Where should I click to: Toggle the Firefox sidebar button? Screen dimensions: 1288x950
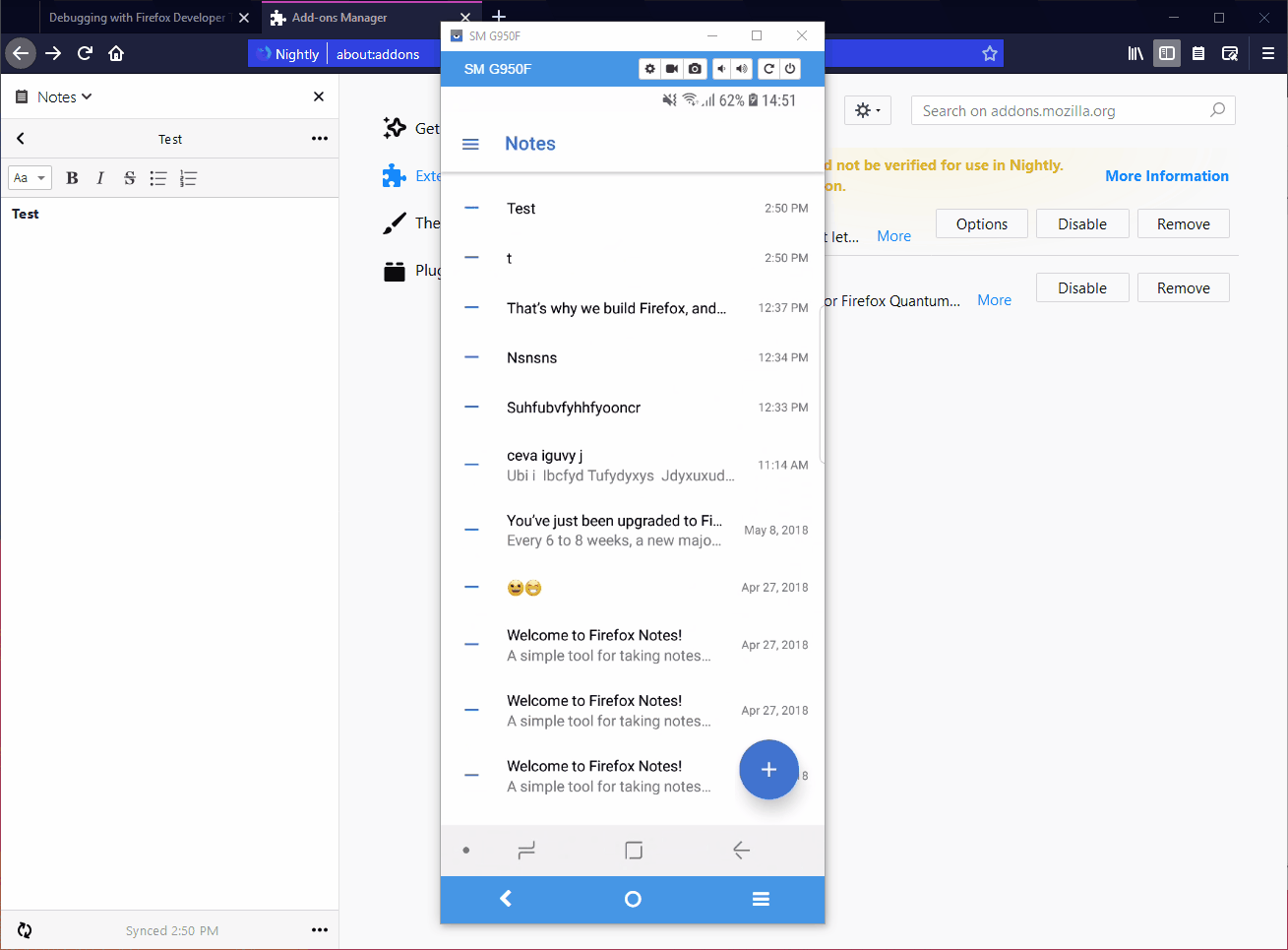[x=1167, y=53]
